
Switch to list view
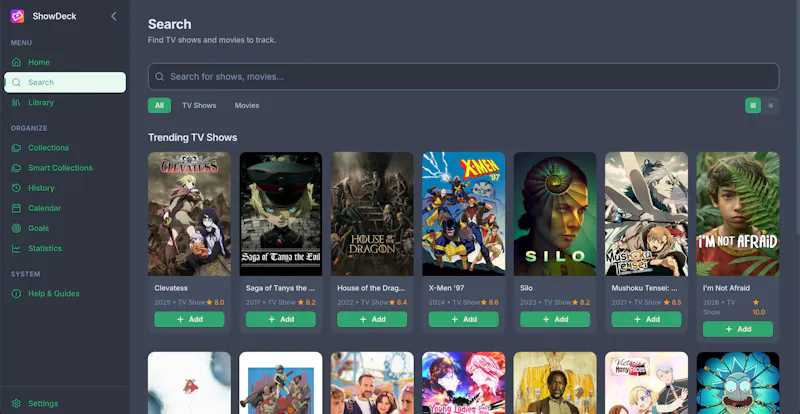coord(770,106)
